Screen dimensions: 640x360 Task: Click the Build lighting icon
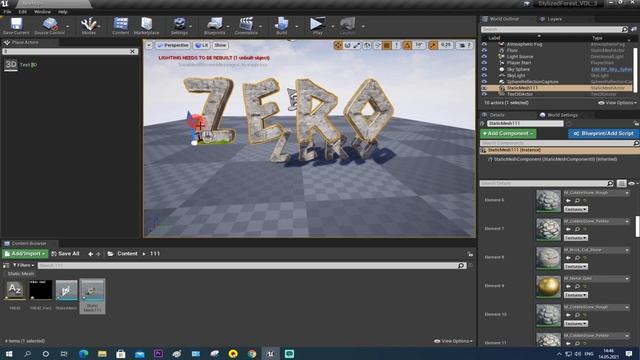tap(282, 26)
